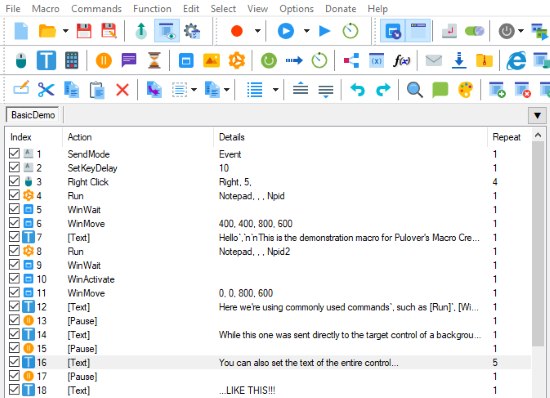Open the File menu

(13, 8)
